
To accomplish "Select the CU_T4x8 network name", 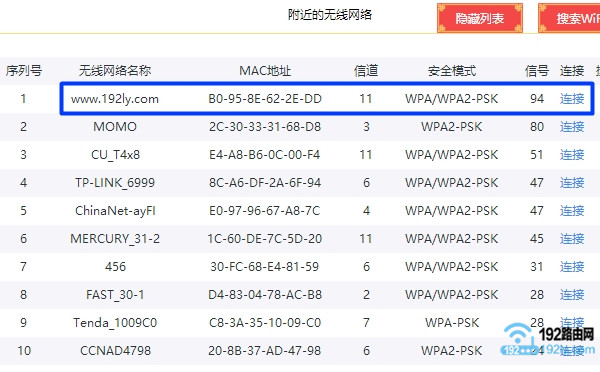I will 115,155.
